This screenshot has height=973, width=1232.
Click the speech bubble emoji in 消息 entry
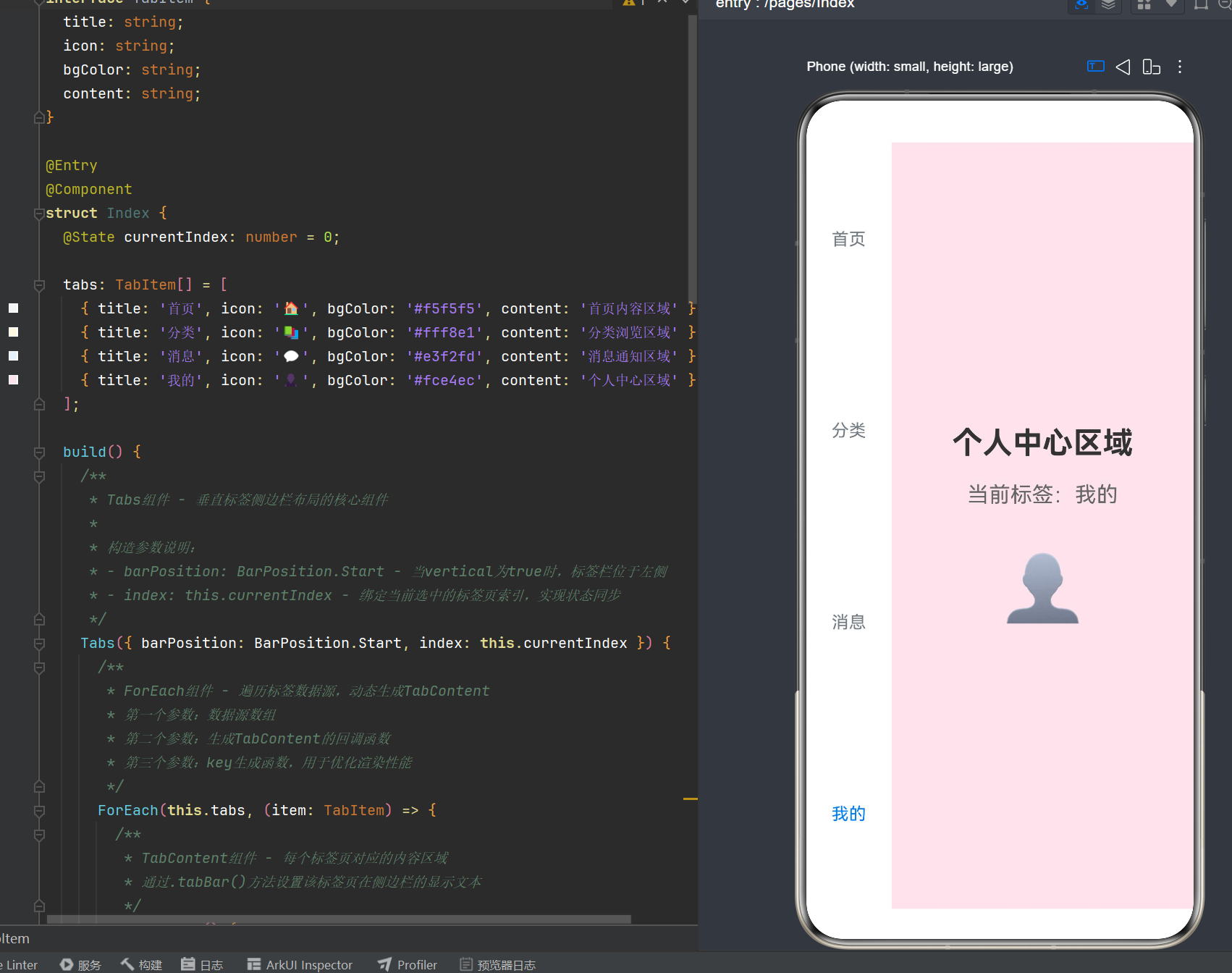[291, 356]
